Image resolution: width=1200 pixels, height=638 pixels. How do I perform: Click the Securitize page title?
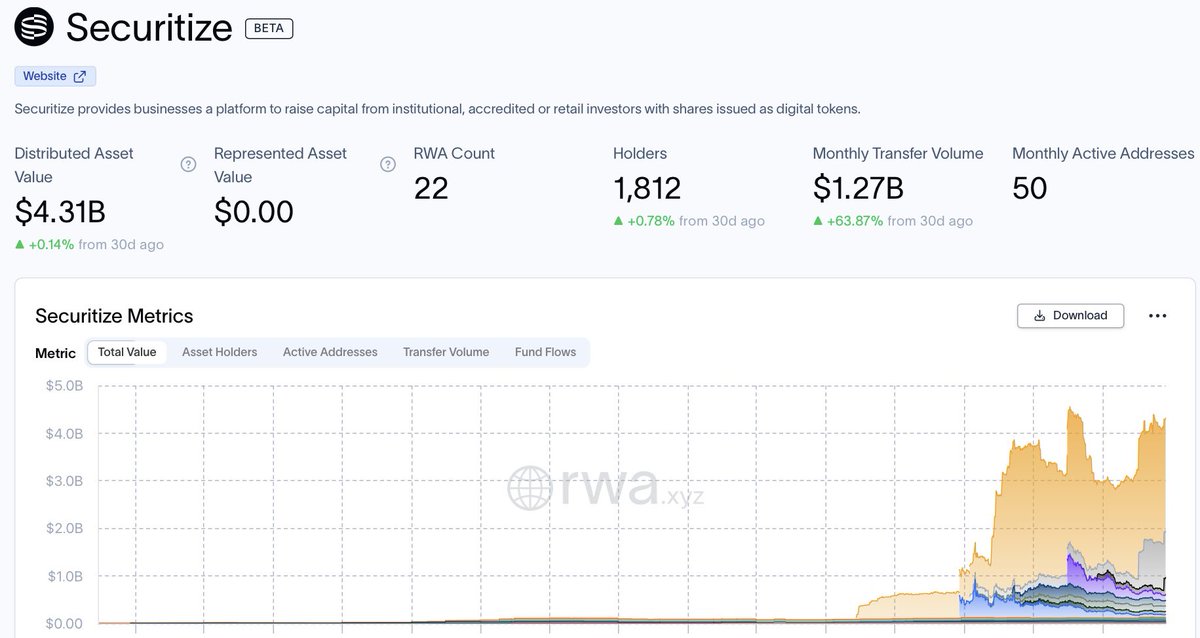[149, 28]
